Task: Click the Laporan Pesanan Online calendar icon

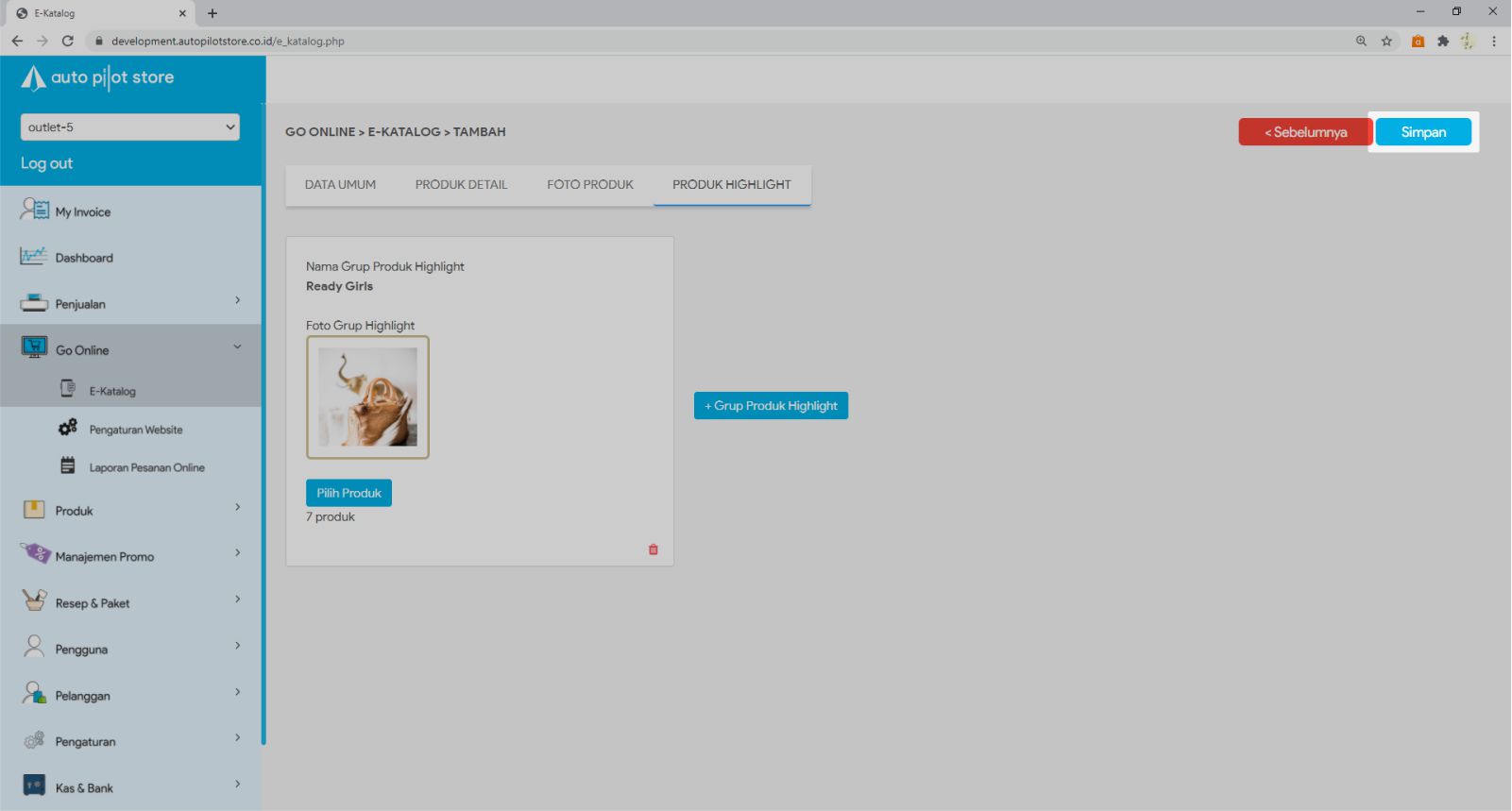Action: pyautogui.click(x=68, y=465)
